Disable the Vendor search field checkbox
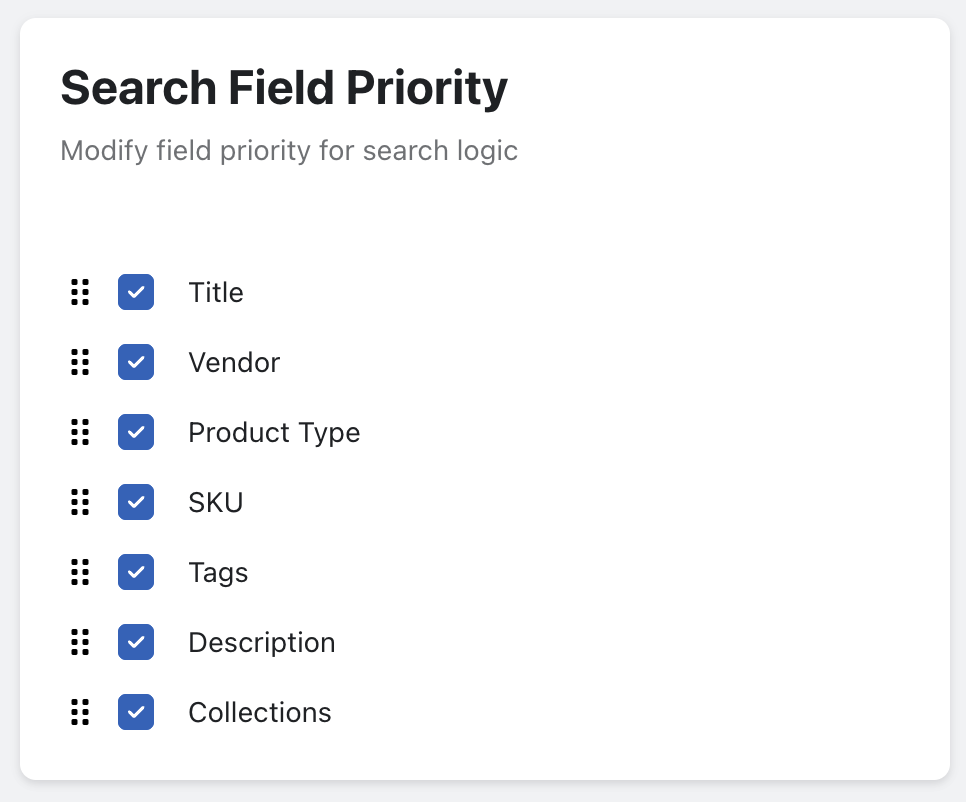Screen dimensions: 966x802 [x=136, y=362]
